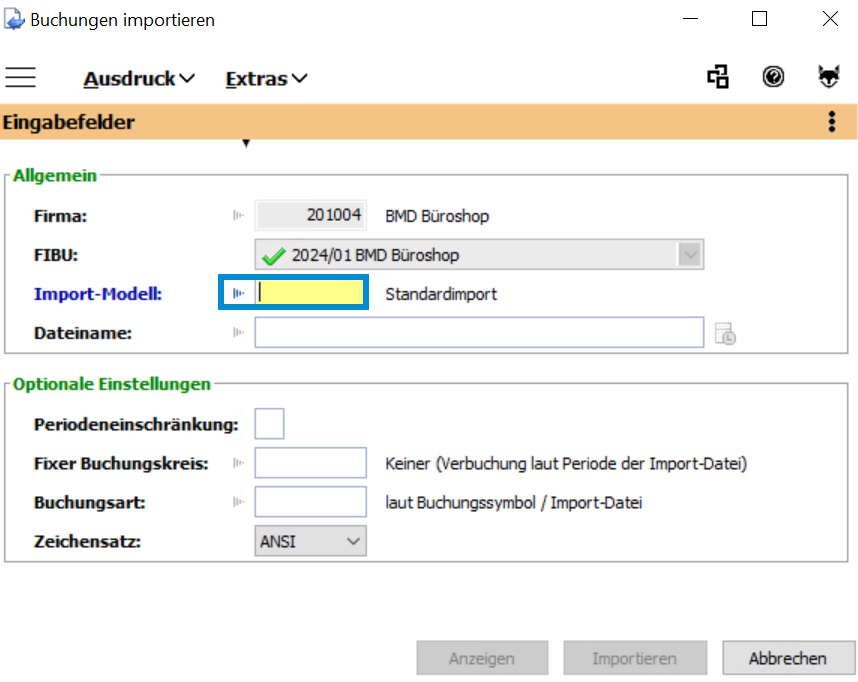
Task: Open the Eingabefelder three-dot options menu
Action: 831,122
